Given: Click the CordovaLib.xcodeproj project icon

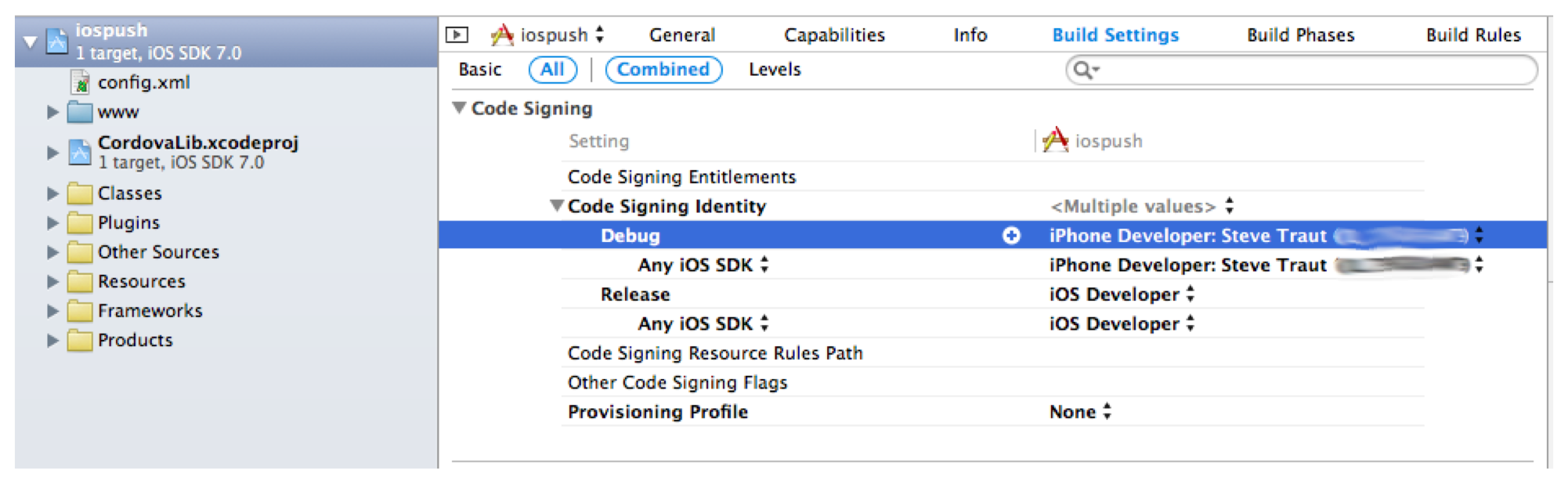Looking at the screenshot, I should pyautogui.click(x=80, y=151).
